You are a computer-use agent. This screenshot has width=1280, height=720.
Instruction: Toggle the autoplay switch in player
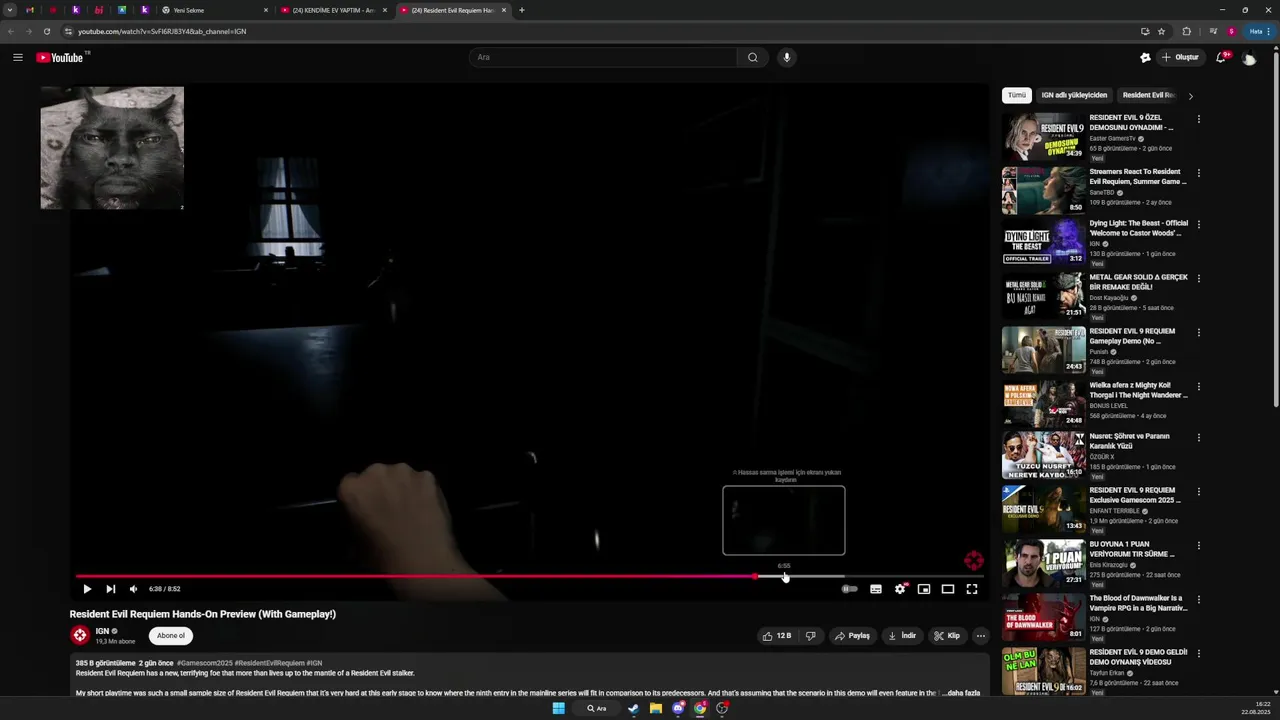pos(849,589)
